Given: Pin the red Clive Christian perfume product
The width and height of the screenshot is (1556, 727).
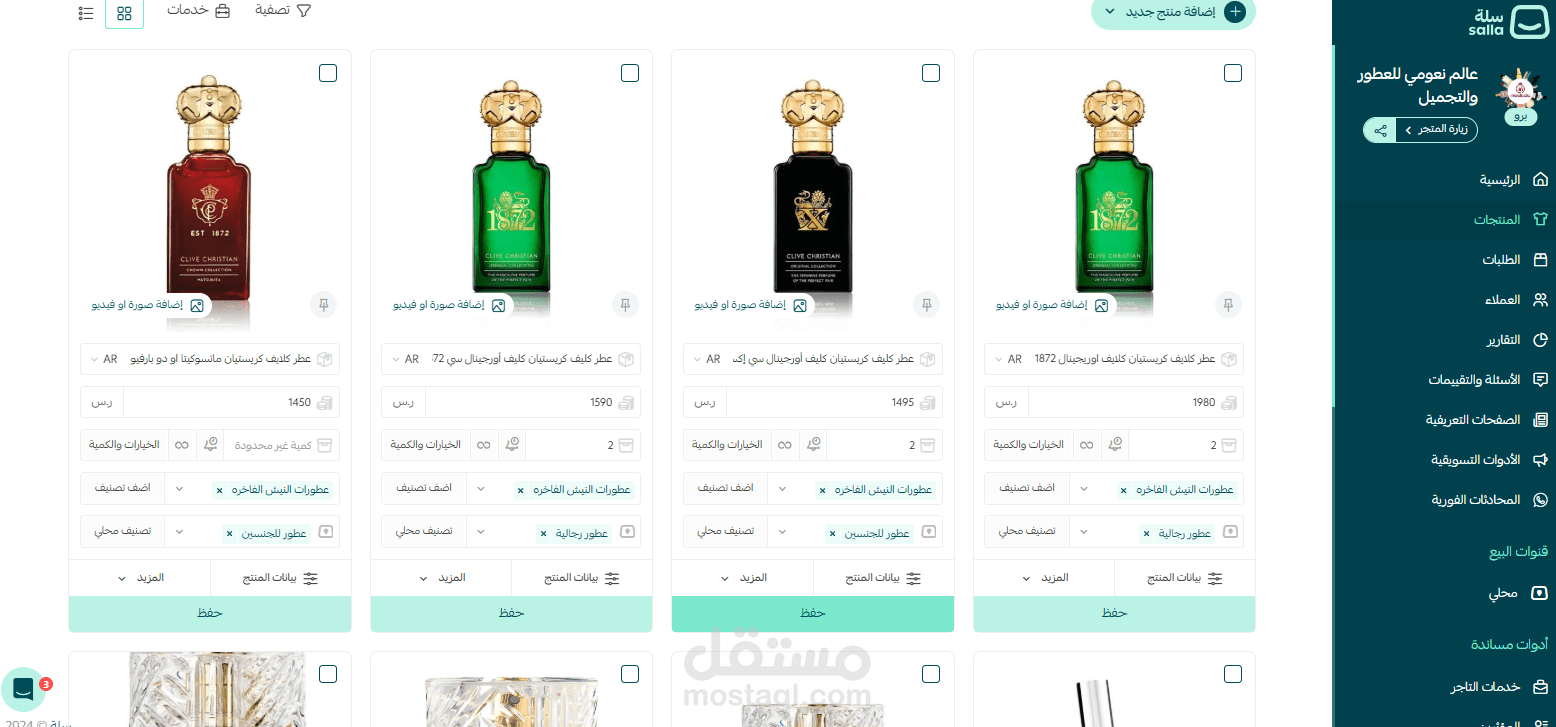Looking at the screenshot, I should 323,305.
